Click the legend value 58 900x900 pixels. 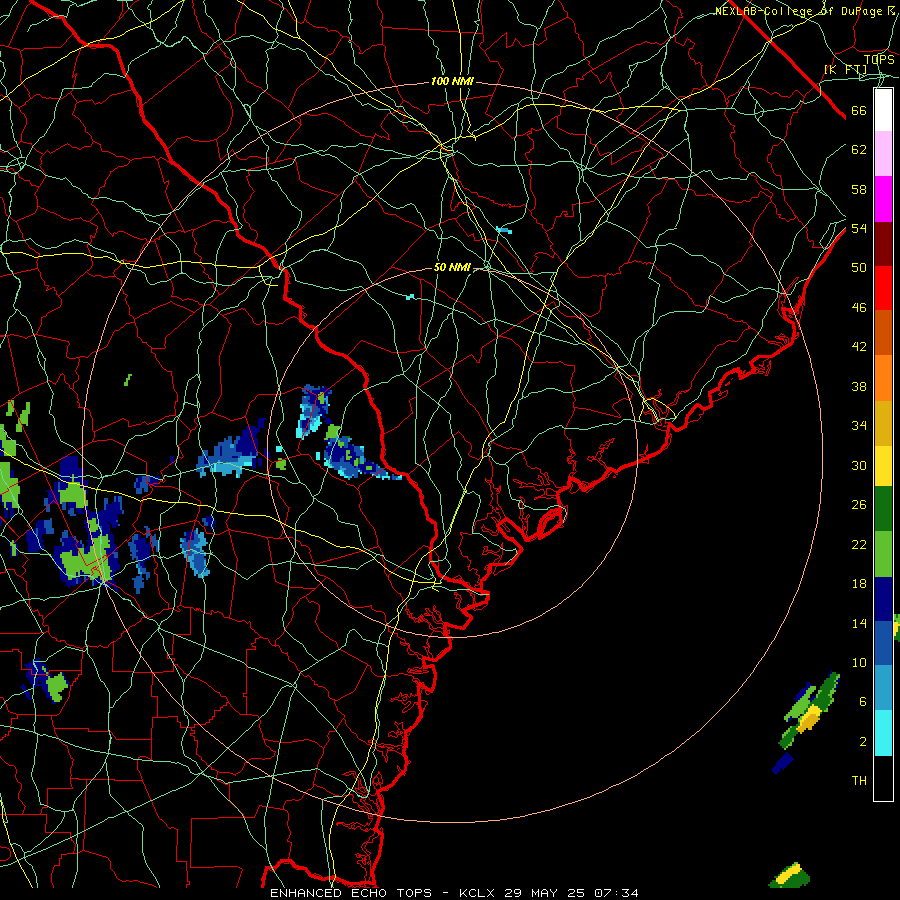(x=859, y=189)
